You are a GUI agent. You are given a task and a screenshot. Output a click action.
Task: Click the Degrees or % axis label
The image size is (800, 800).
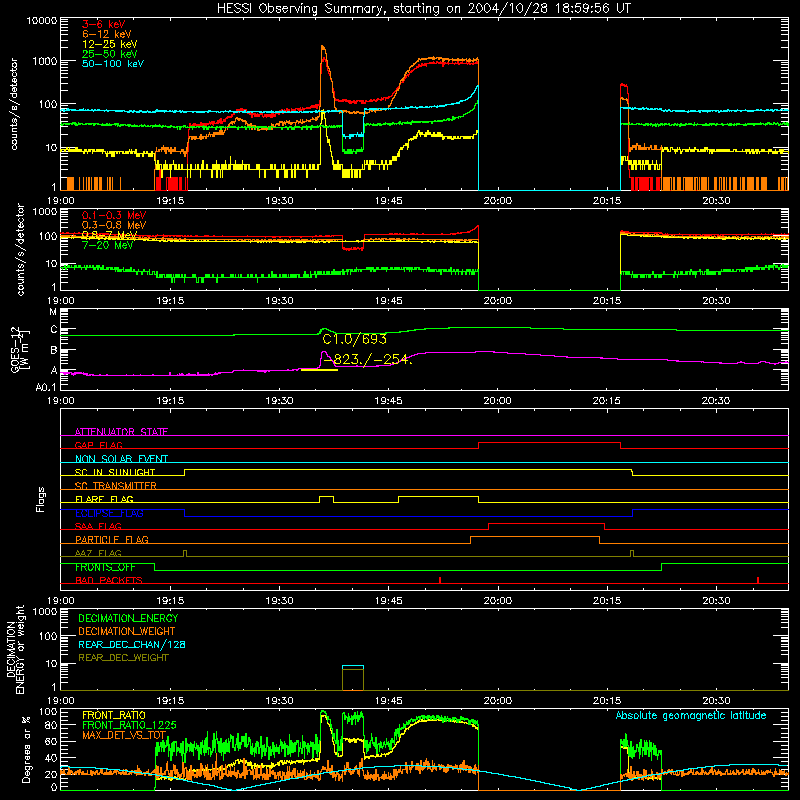pyautogui.click(x=26, y=750)
